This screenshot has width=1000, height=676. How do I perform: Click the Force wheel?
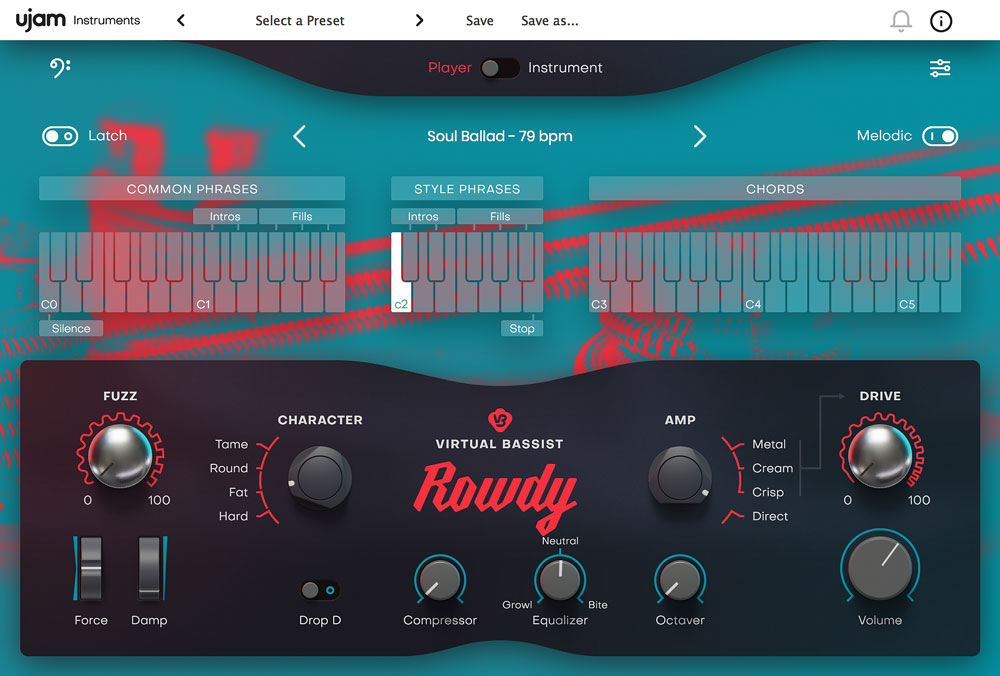91,568
